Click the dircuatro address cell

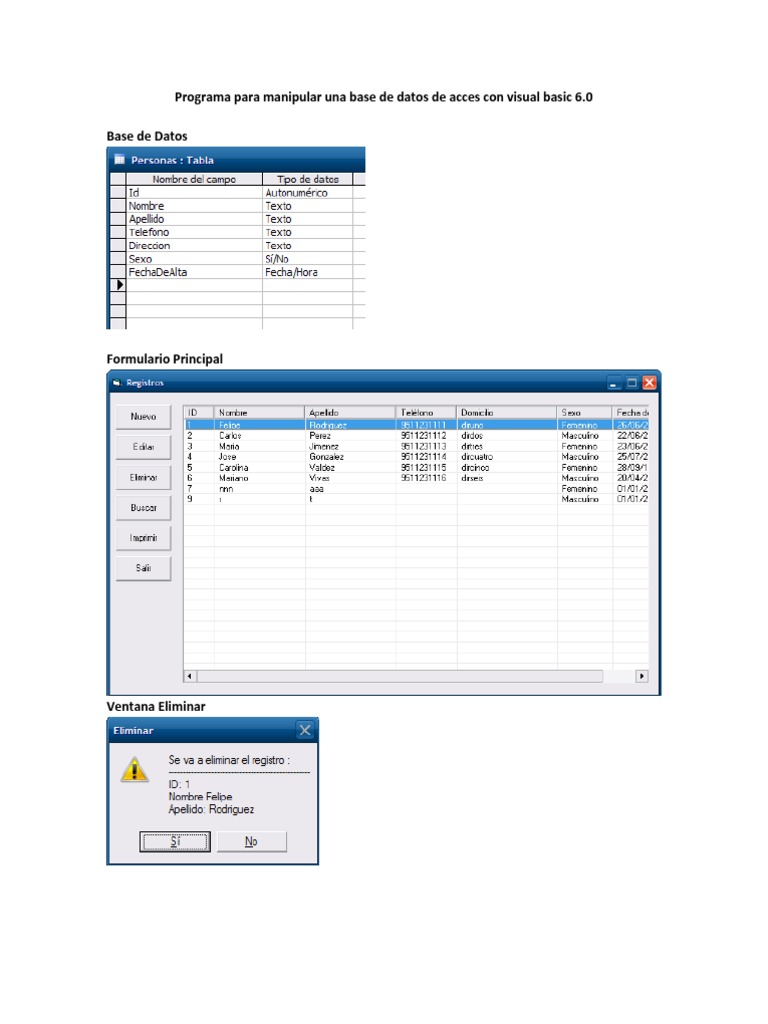[507, 456]
